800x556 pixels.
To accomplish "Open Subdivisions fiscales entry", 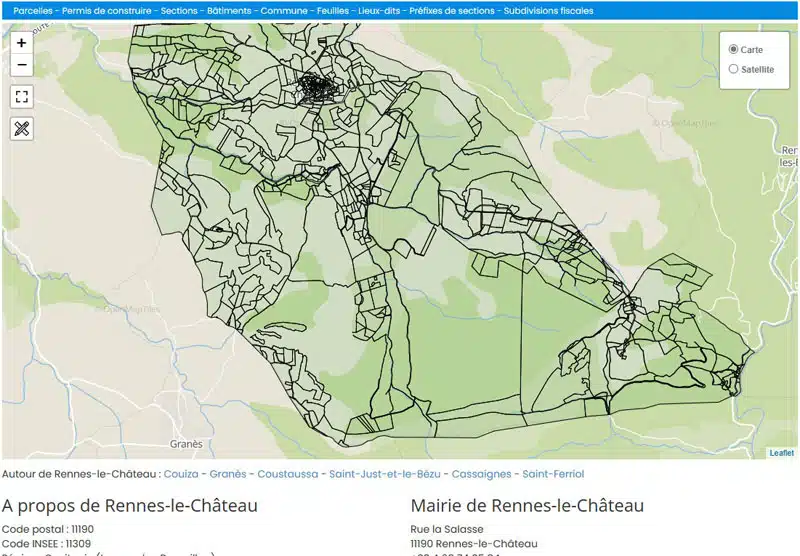I will pyautogui.click(x=548, y=11).
